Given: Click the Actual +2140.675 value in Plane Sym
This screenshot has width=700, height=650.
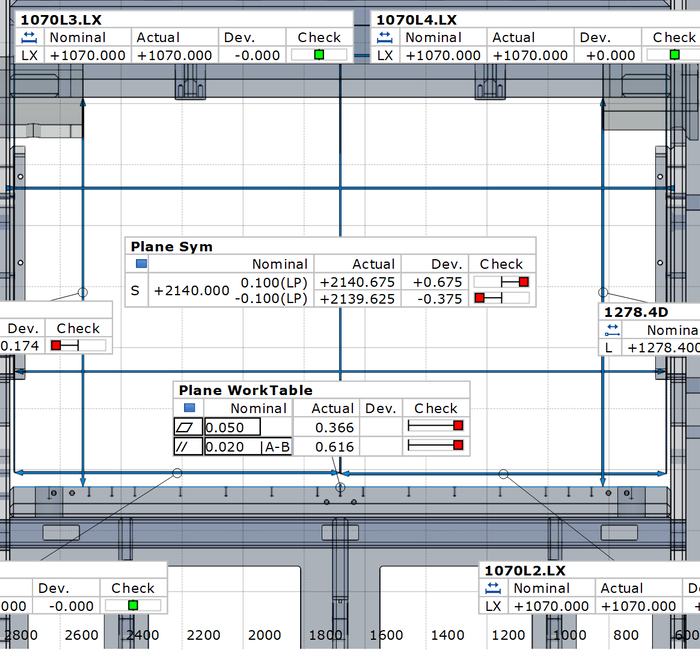Looking at the screenshot, I should pyautogui.click(x=357, y=283).
